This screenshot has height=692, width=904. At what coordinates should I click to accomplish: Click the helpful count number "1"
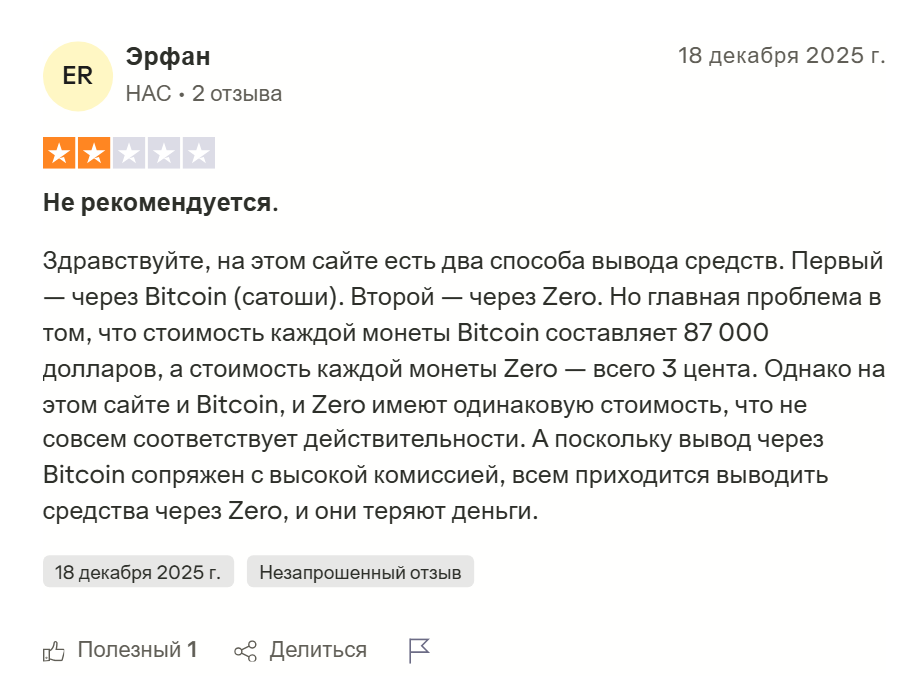pyautogui.click(x=192, y=650)
